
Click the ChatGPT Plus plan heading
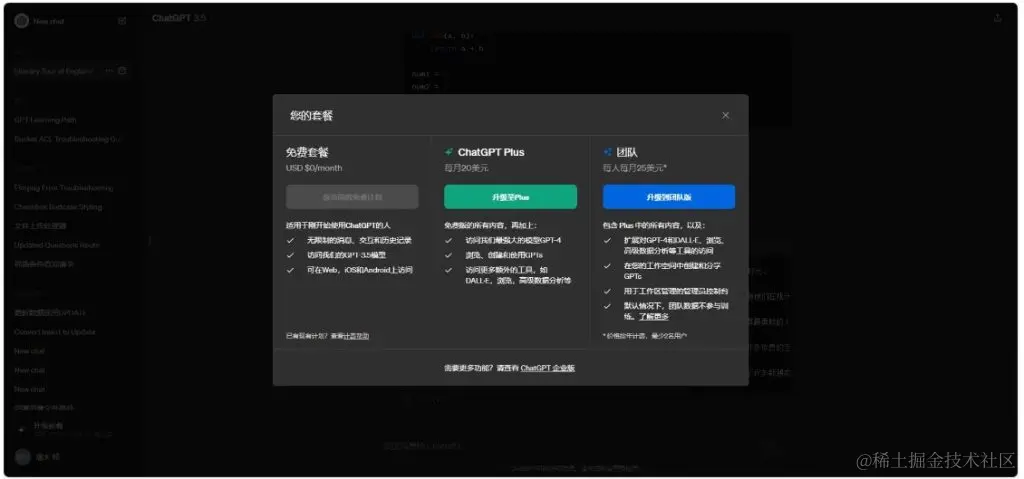pyautogui.click(x=491, y=152)
